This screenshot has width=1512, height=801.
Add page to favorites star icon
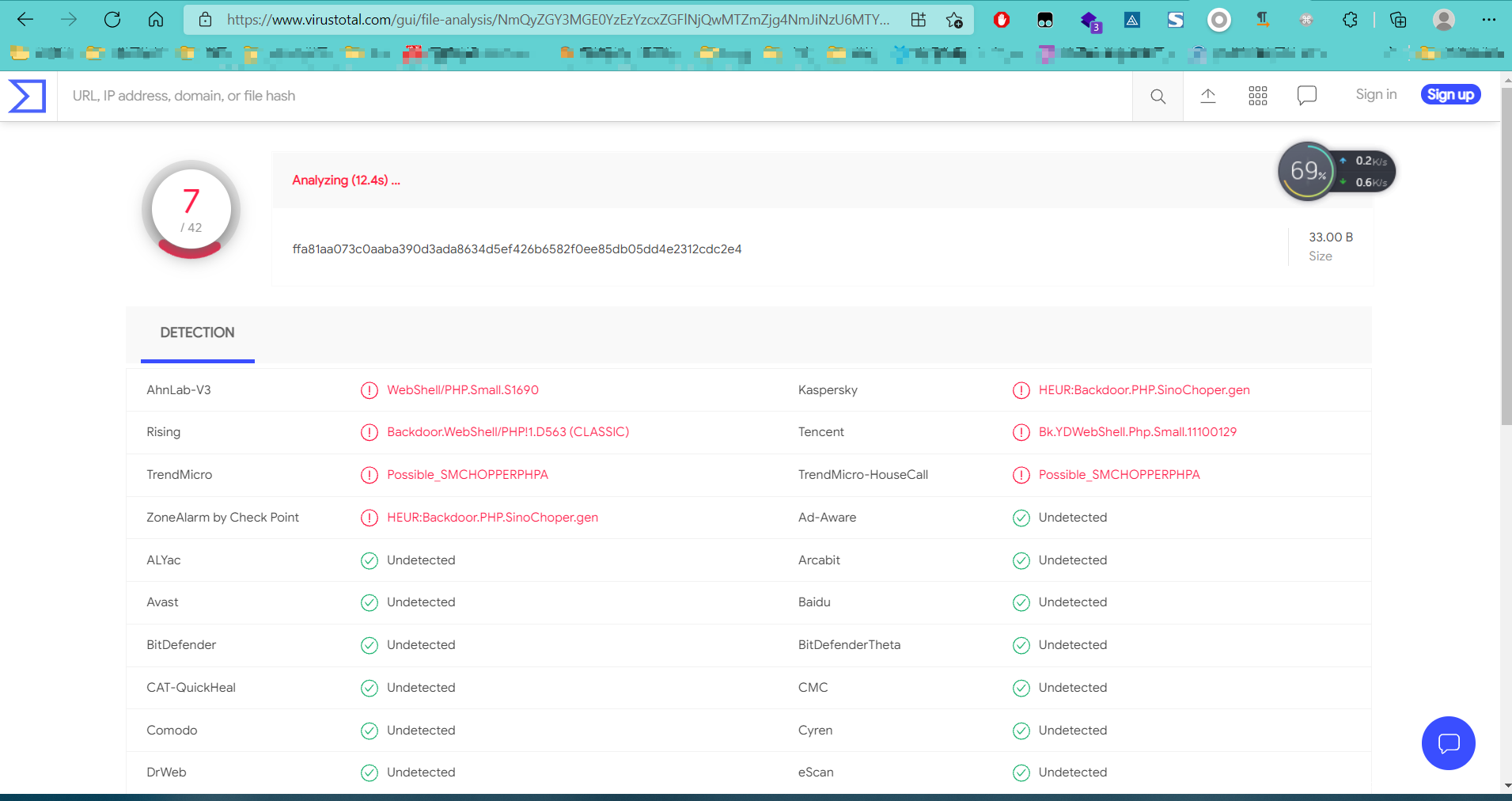tap(954, 20)
